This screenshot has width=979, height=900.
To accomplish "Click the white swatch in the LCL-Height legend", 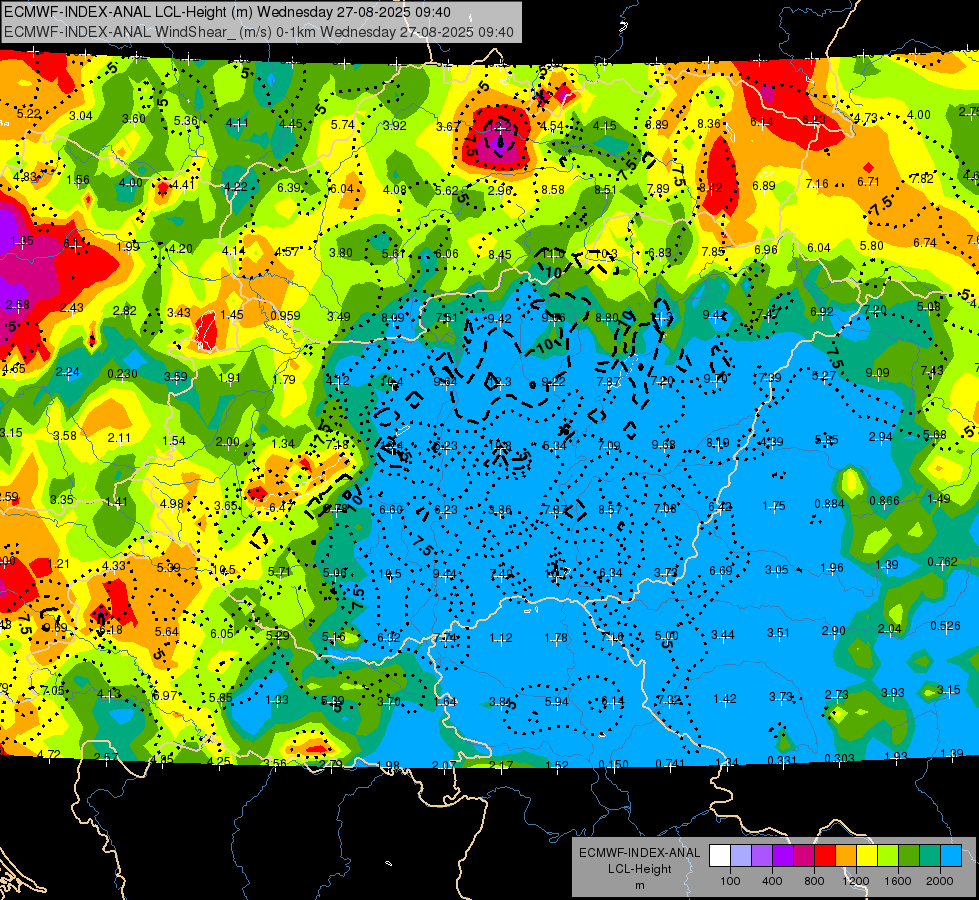I will 720,856.
